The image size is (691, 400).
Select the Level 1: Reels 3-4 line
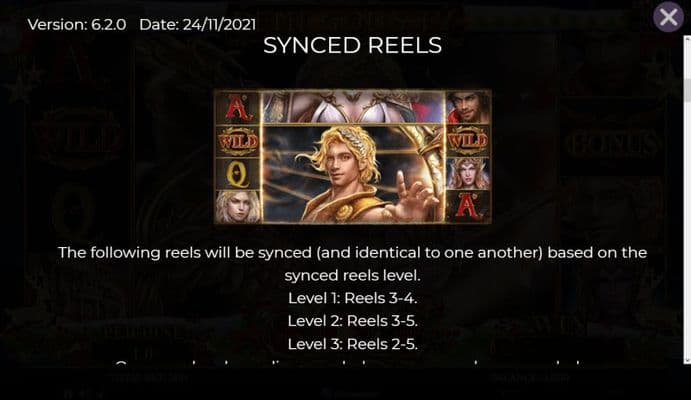tap(353, 298)
